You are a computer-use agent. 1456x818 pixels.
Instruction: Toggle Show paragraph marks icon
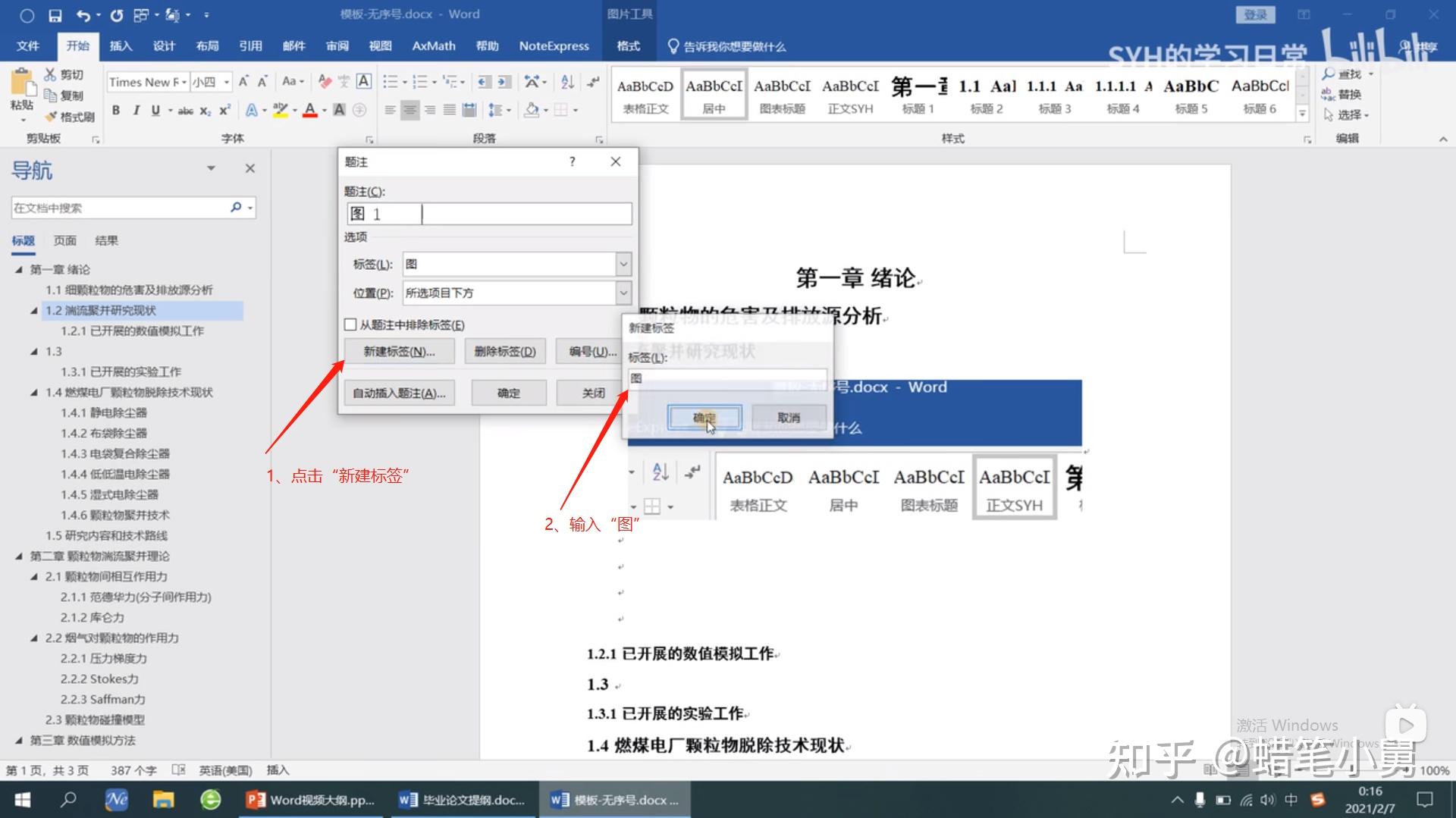point(593,81)
